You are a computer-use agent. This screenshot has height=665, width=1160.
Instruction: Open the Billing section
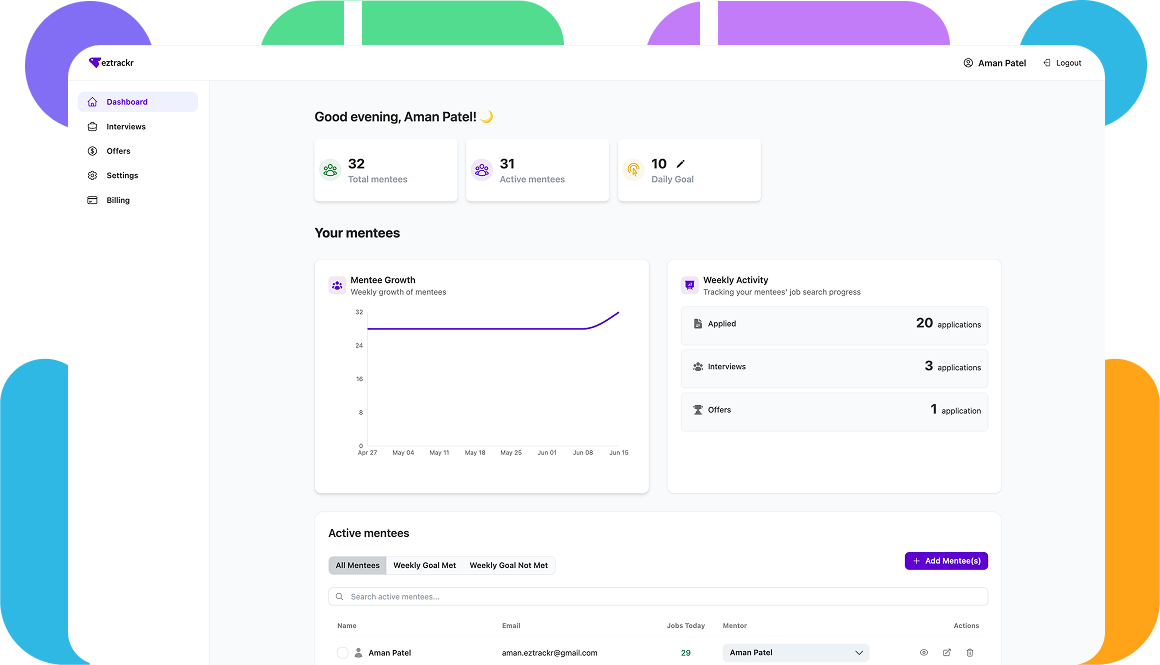138,200
